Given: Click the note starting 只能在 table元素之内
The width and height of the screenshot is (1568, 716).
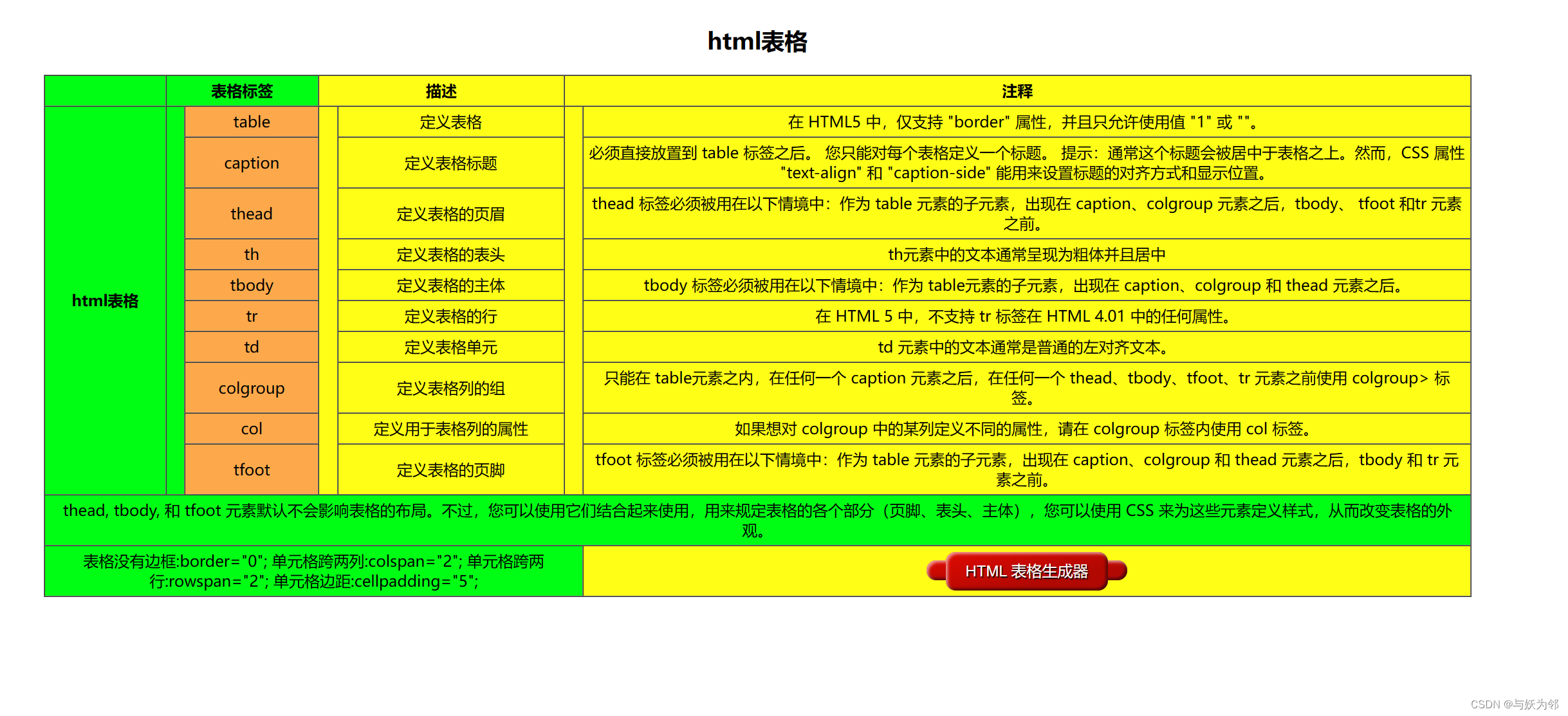Looking at the screenshot, I should point(1027,388).
